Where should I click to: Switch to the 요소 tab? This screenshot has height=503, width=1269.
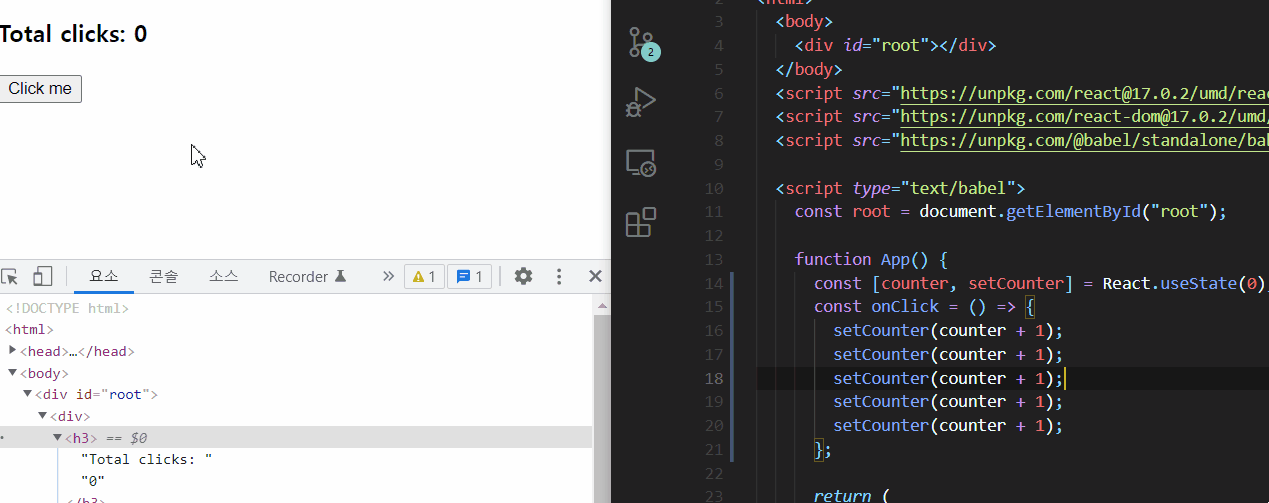(104, 277)
